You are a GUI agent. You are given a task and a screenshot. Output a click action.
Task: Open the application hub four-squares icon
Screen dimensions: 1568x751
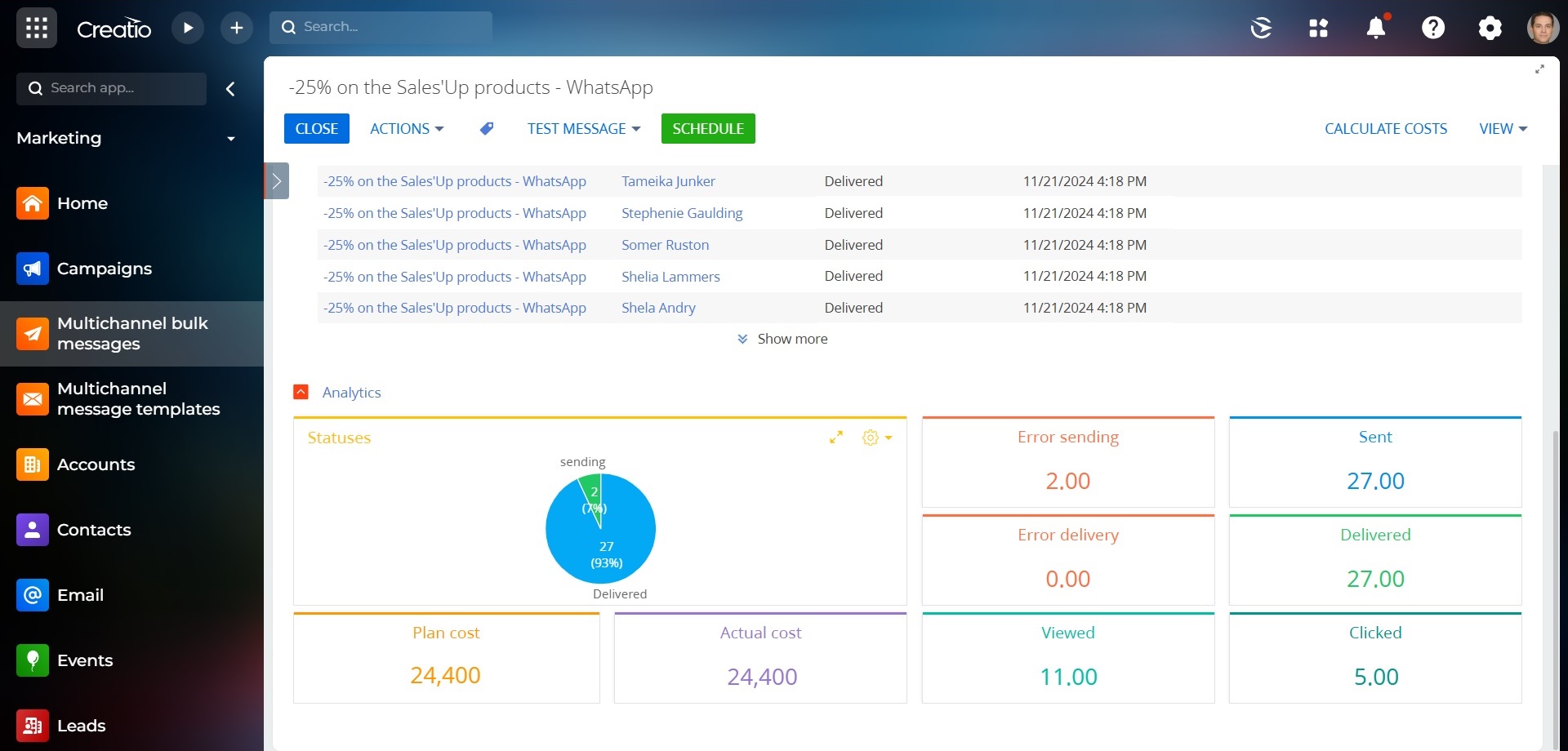click(1318, 28)
